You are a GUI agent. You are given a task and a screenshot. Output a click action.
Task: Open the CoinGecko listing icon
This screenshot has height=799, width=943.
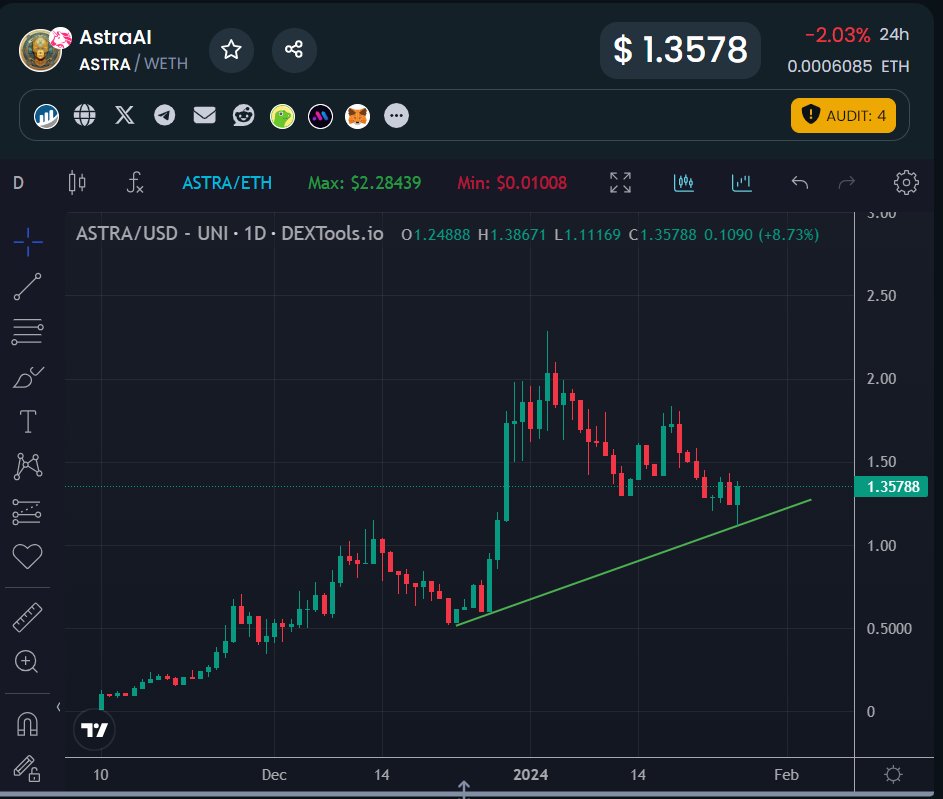(282, 116)
